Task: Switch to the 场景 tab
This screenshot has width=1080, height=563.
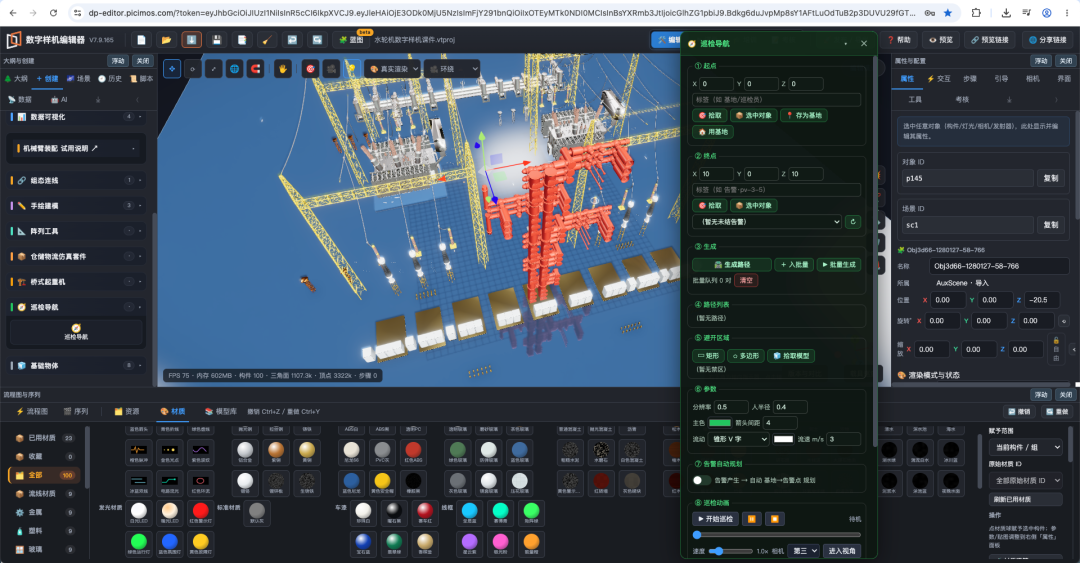Action: coord(79,79)
